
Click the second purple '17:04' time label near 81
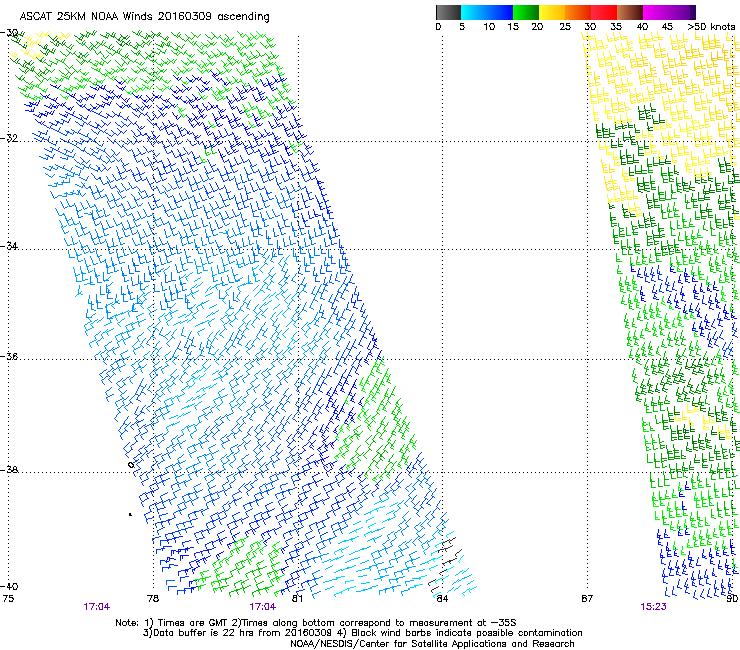[263, 607]
